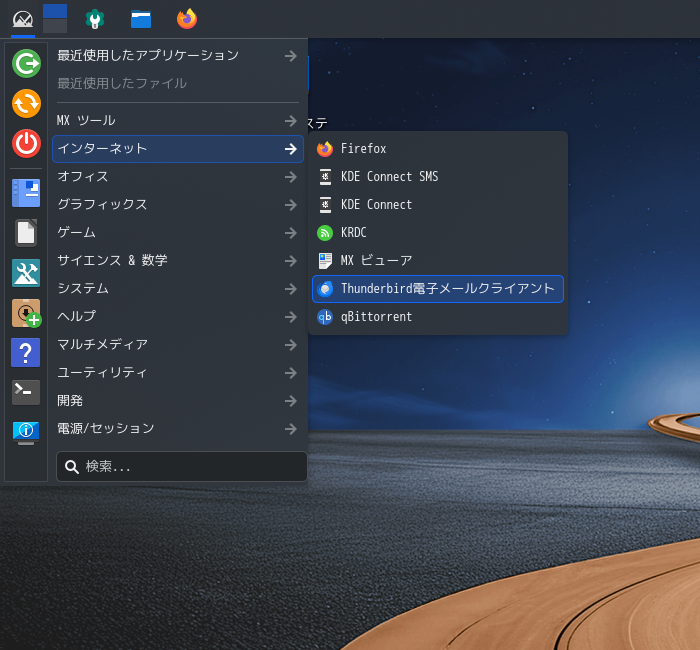
Task: Open the package installer sidebar icon
Action: coord(26,313)
